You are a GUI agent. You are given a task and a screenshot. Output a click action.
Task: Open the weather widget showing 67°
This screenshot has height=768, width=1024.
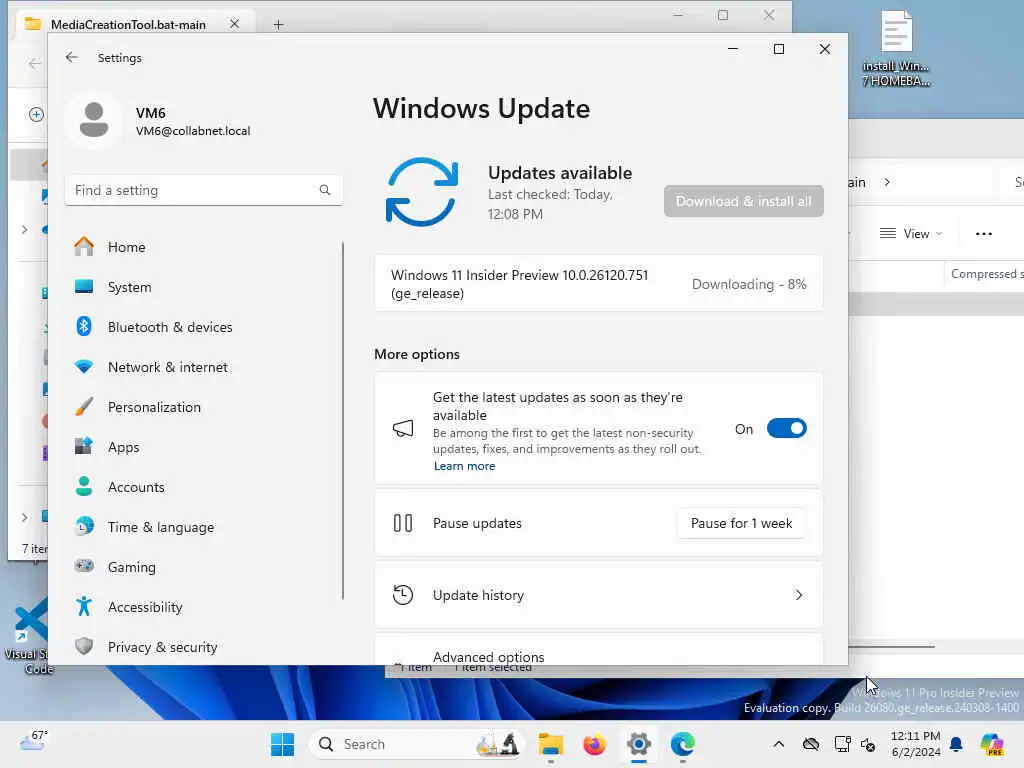point(33,741)
